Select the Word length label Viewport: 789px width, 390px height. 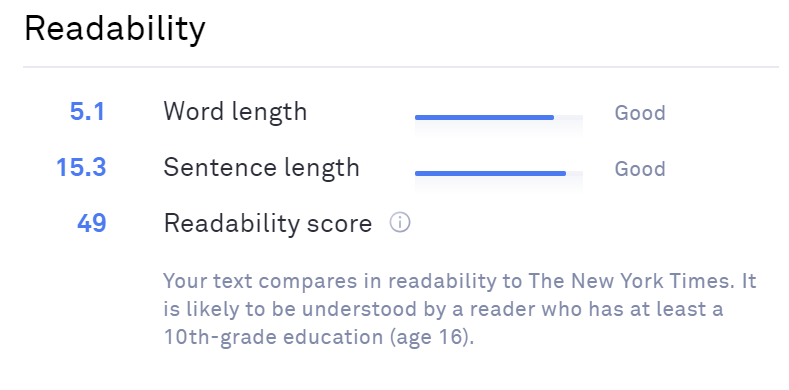coord(235,112)
